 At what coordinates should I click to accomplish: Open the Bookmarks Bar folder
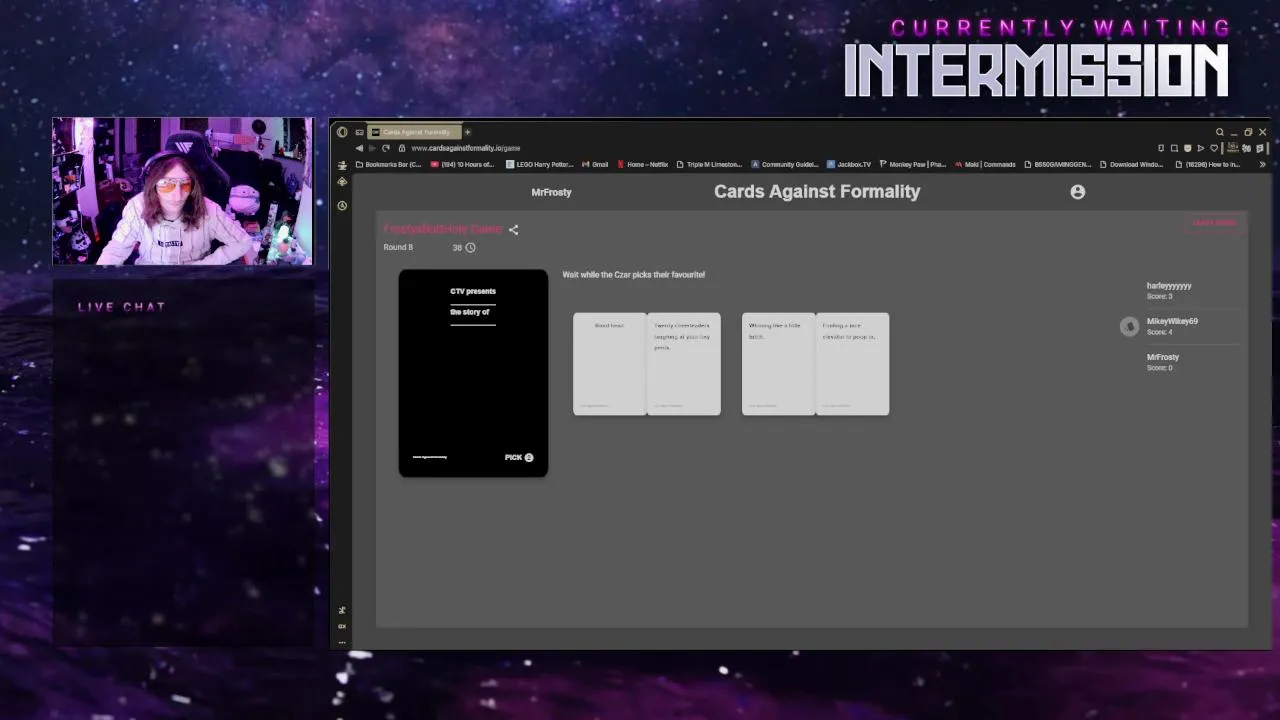pos(389,164)
